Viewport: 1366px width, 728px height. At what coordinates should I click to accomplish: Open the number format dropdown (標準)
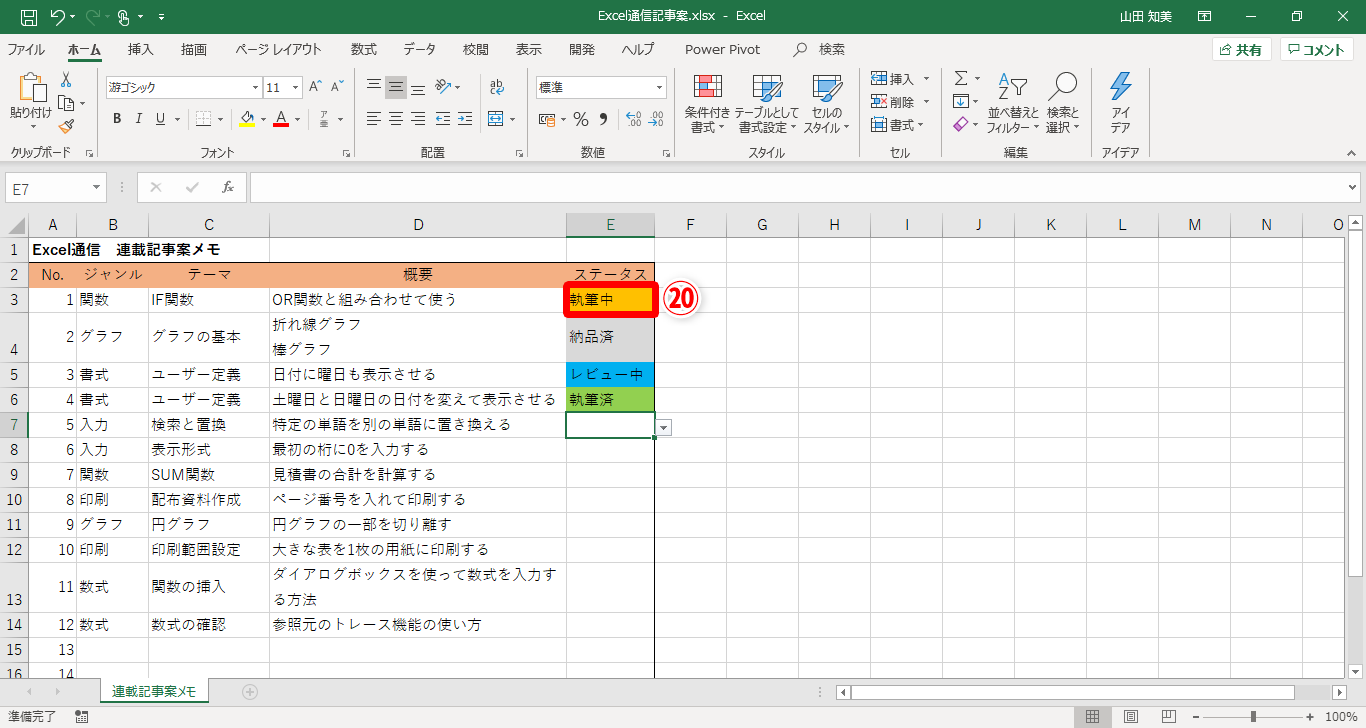[659, 87]
